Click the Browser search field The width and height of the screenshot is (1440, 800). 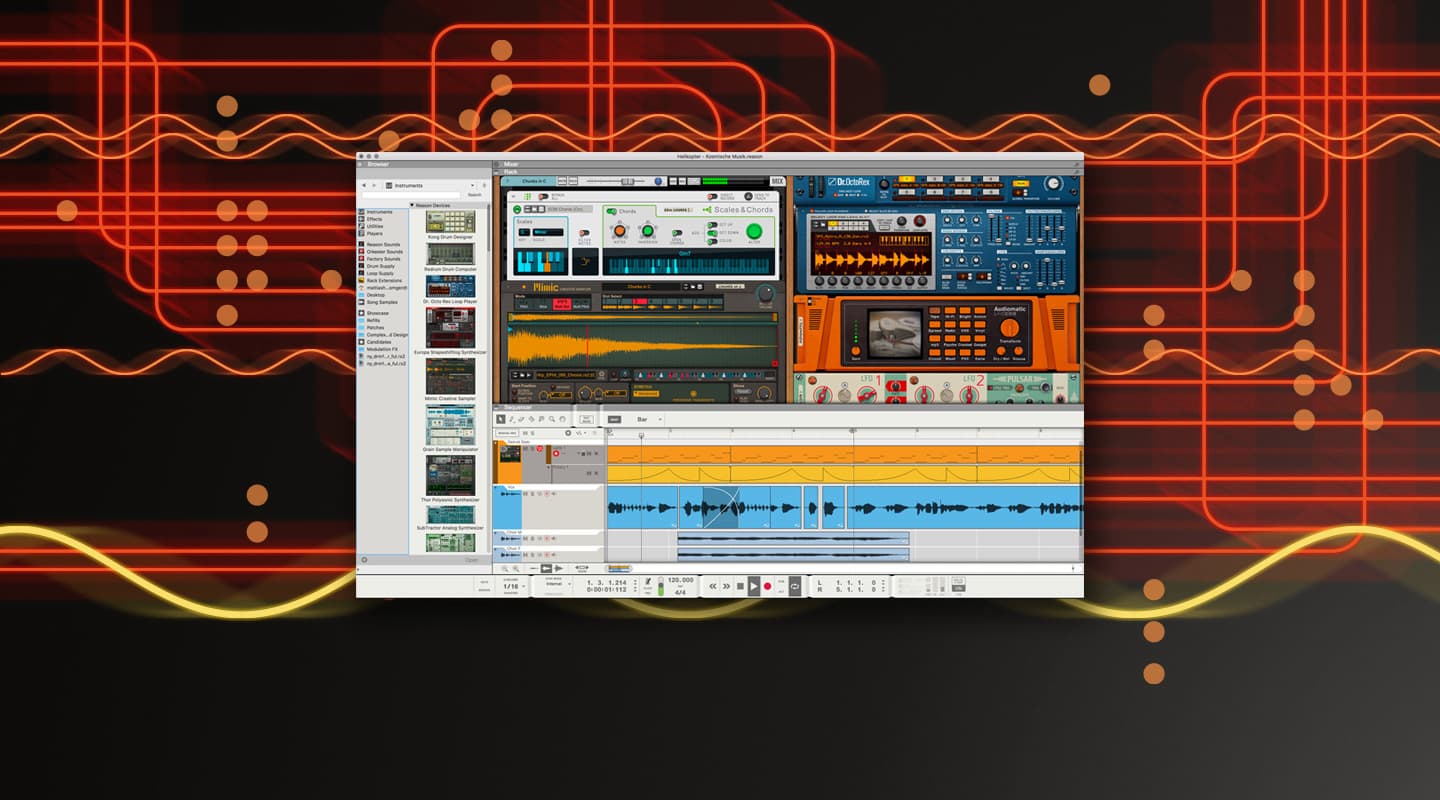coord(411,195)
